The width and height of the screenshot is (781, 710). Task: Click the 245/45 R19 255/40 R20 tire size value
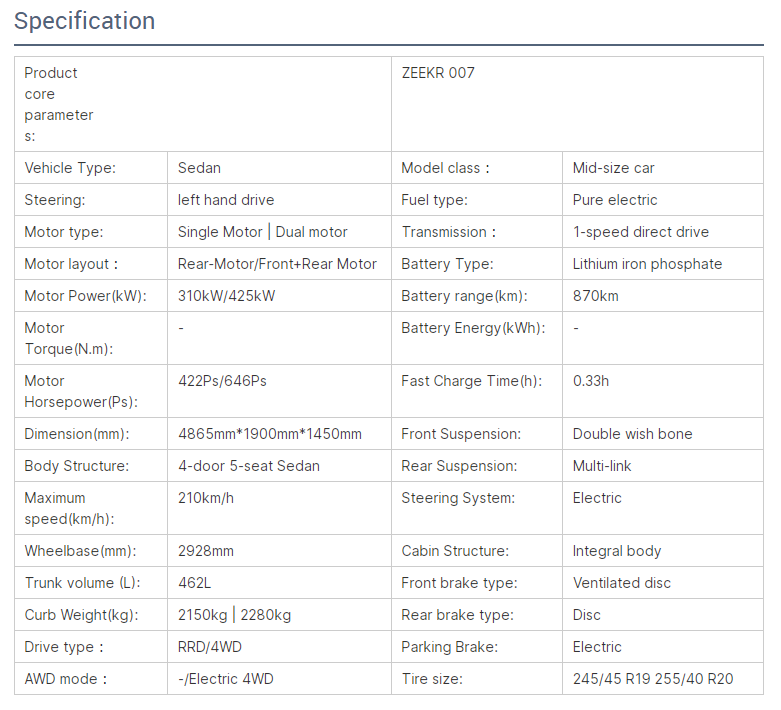pos(652,679)
